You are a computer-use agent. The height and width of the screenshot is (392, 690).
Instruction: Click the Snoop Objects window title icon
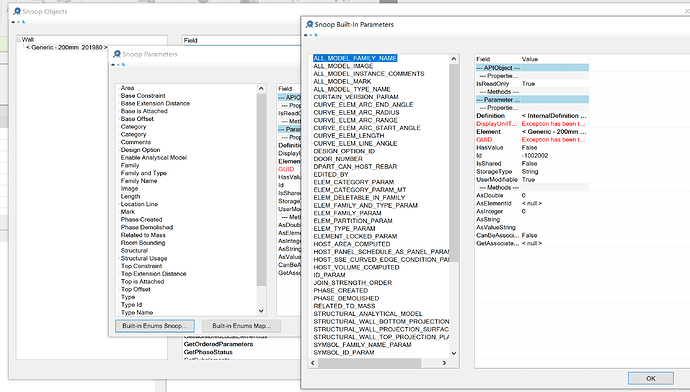click(x=17, y=11)
